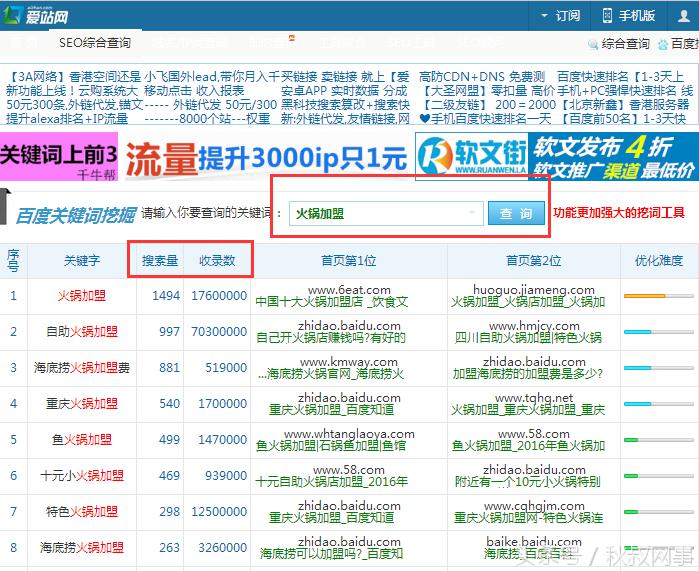Image resolution: width=699 pixels, height=571 pixels.
Task: Open www.cqhgjm.com result link
Action: (534, 506)
